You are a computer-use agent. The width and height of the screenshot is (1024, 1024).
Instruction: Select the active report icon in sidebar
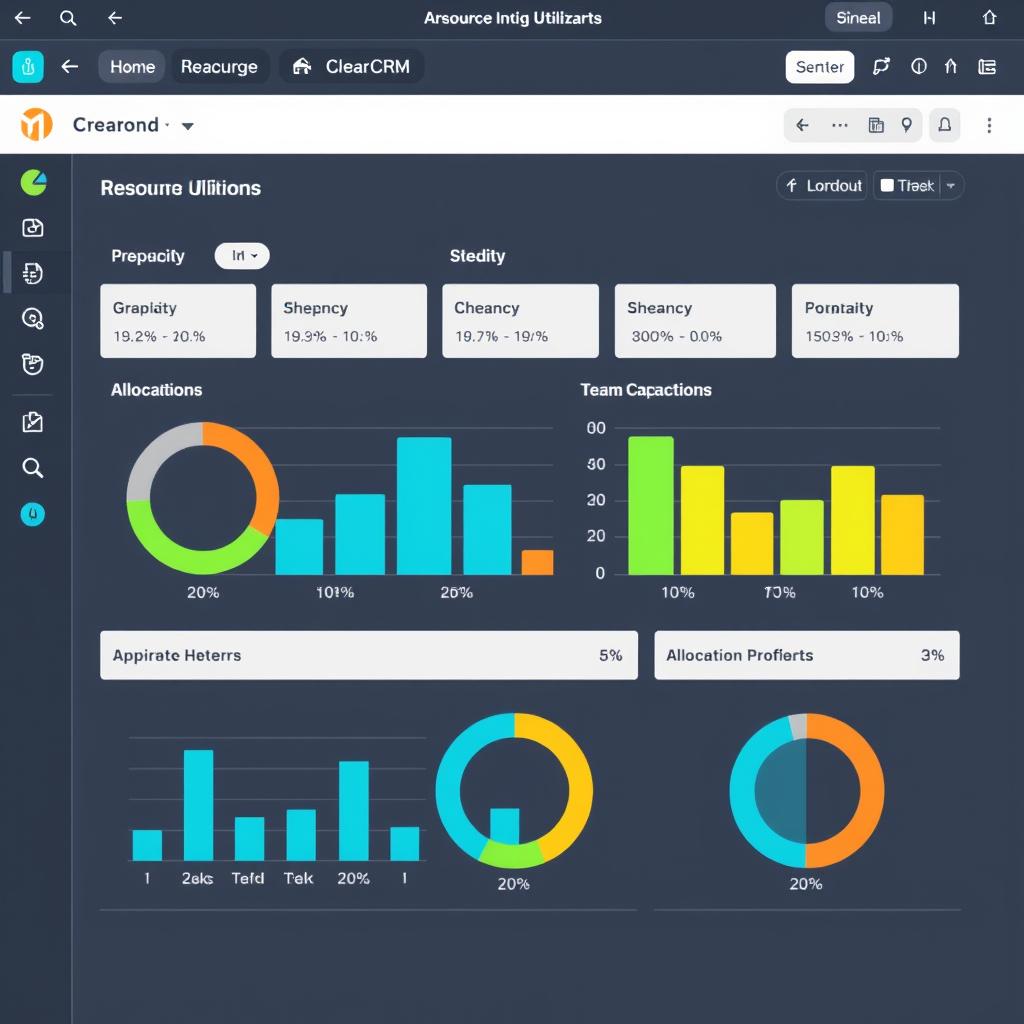click(x=33, y=273)
